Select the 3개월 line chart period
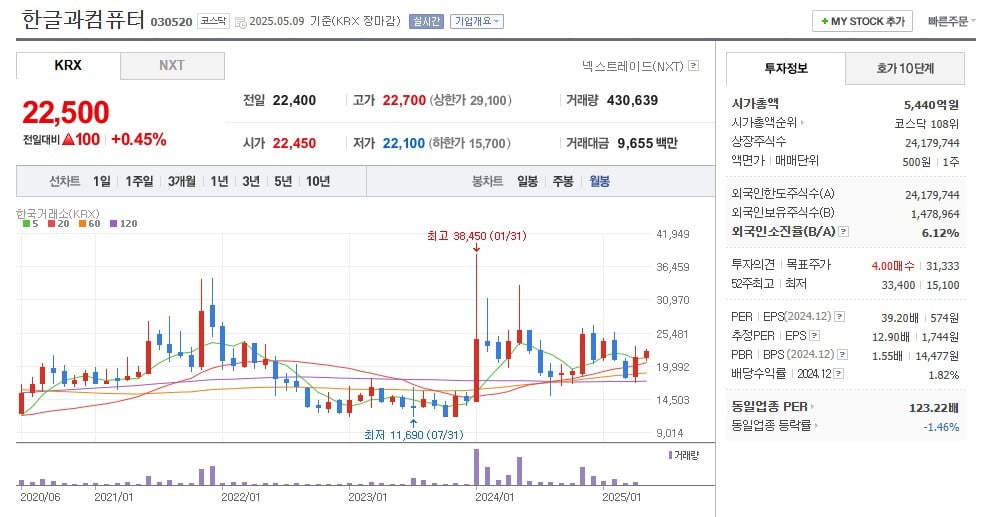The height and width of the screenshot is (517, 992). click(182, 182)
